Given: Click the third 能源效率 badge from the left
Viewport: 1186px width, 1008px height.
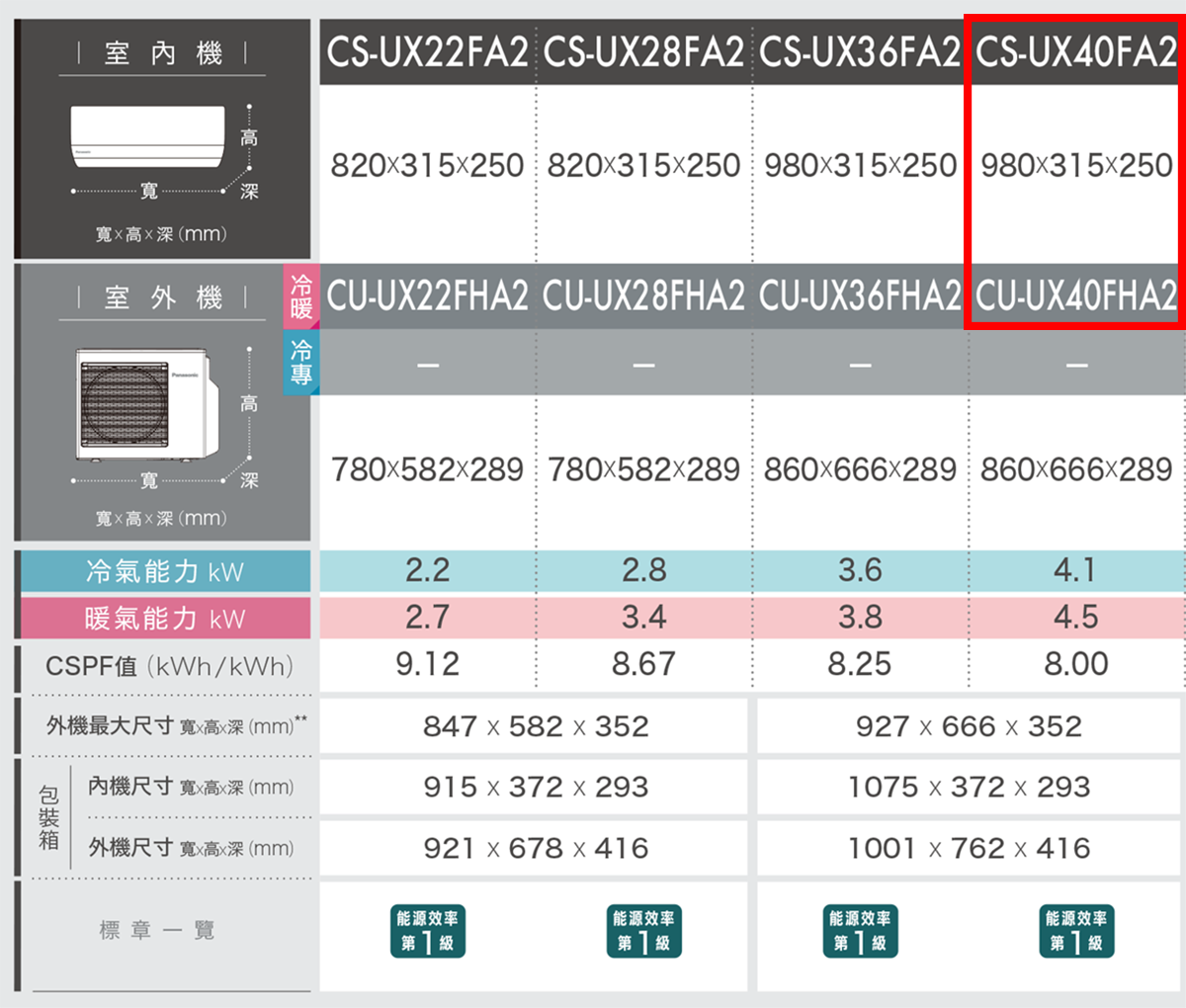Looking at the screenshot, I should [x=860, y=931].
